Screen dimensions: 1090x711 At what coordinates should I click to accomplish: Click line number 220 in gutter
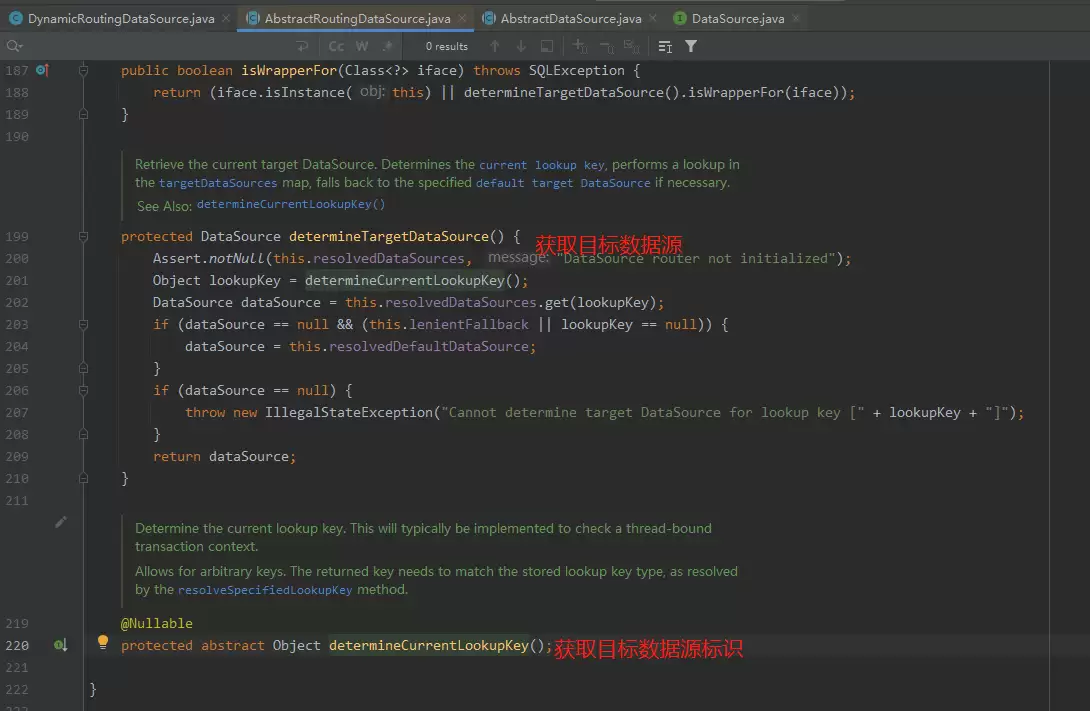tap(17, 646)
